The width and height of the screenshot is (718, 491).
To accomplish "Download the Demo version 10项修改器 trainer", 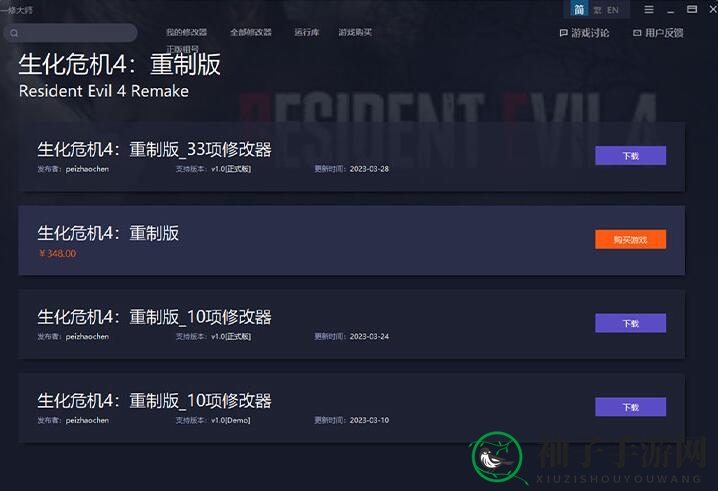I will [631, 407].
